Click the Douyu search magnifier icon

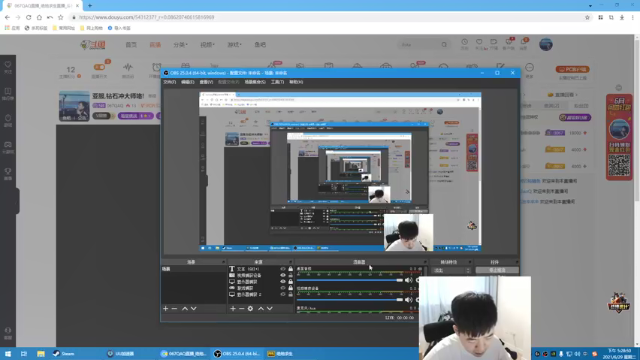pos(444,44)
